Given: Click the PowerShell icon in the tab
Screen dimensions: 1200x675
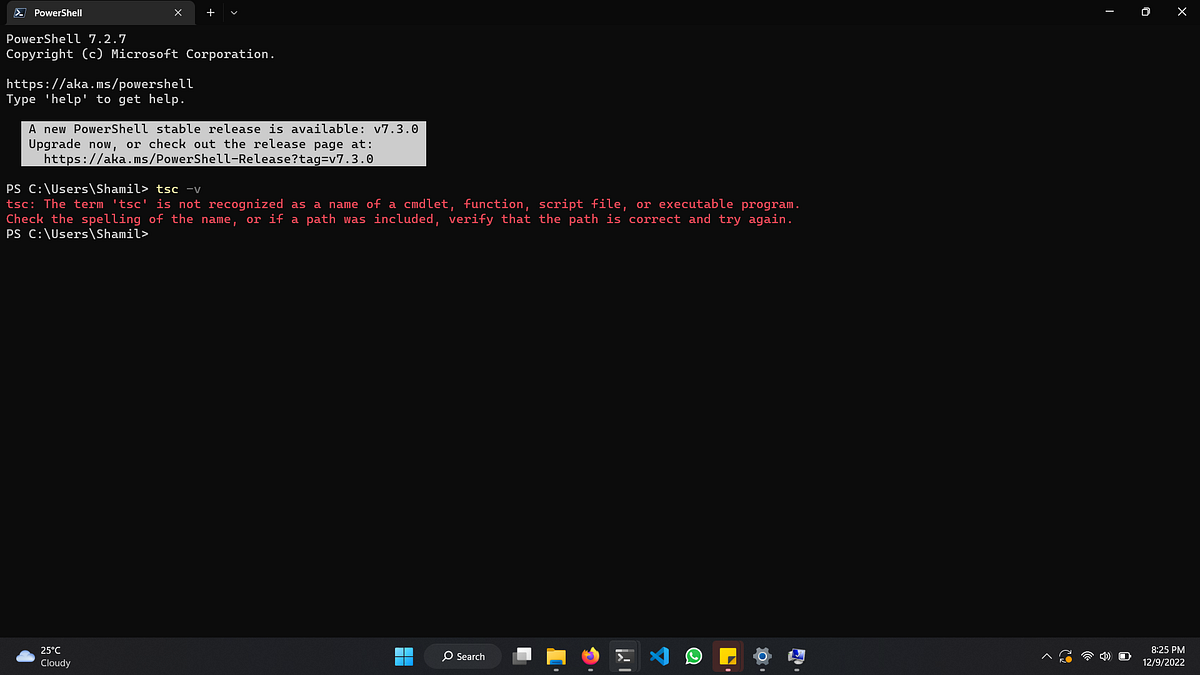Looking at the screenshot, I should [x=20, y=13].
